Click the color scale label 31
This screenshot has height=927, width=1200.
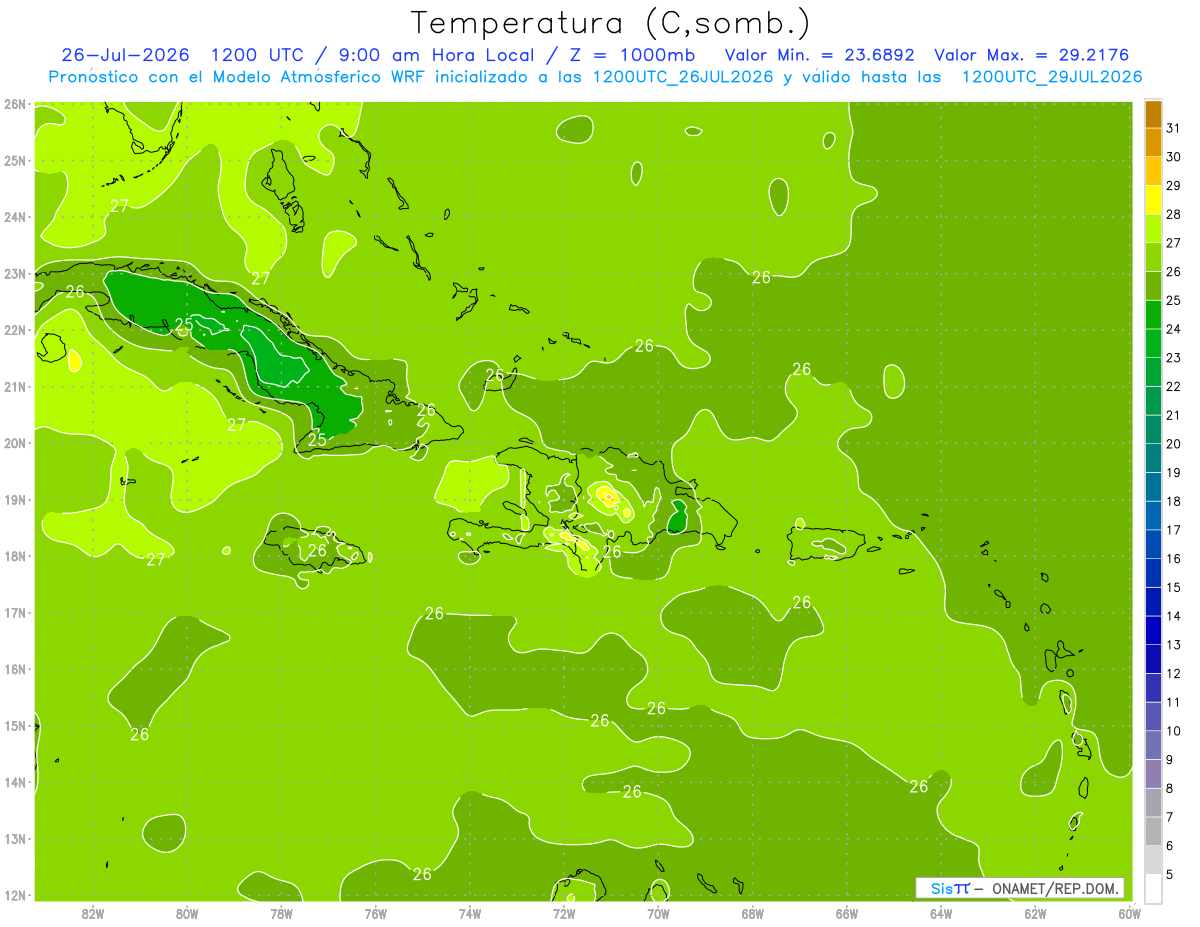(x=1173, y=128)
